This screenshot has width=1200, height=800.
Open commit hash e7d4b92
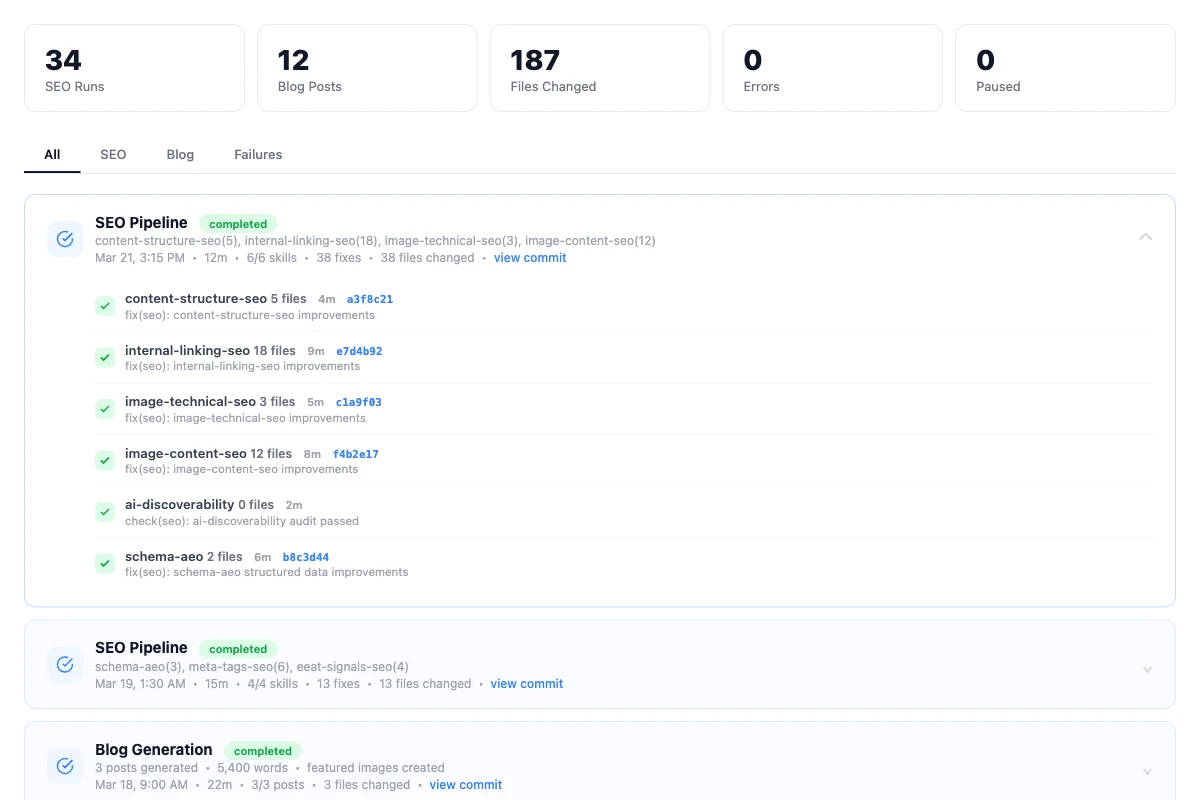click(359, 351)
